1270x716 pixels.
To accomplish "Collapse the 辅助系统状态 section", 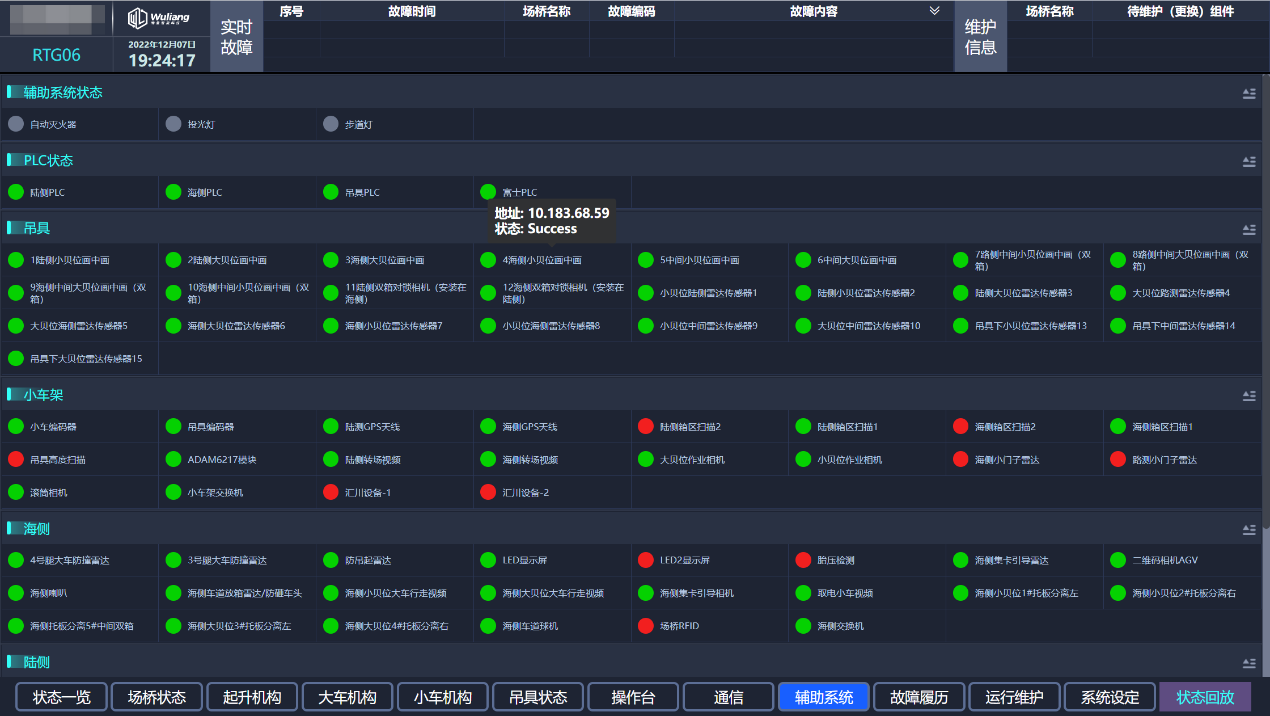I will 1249,93.
